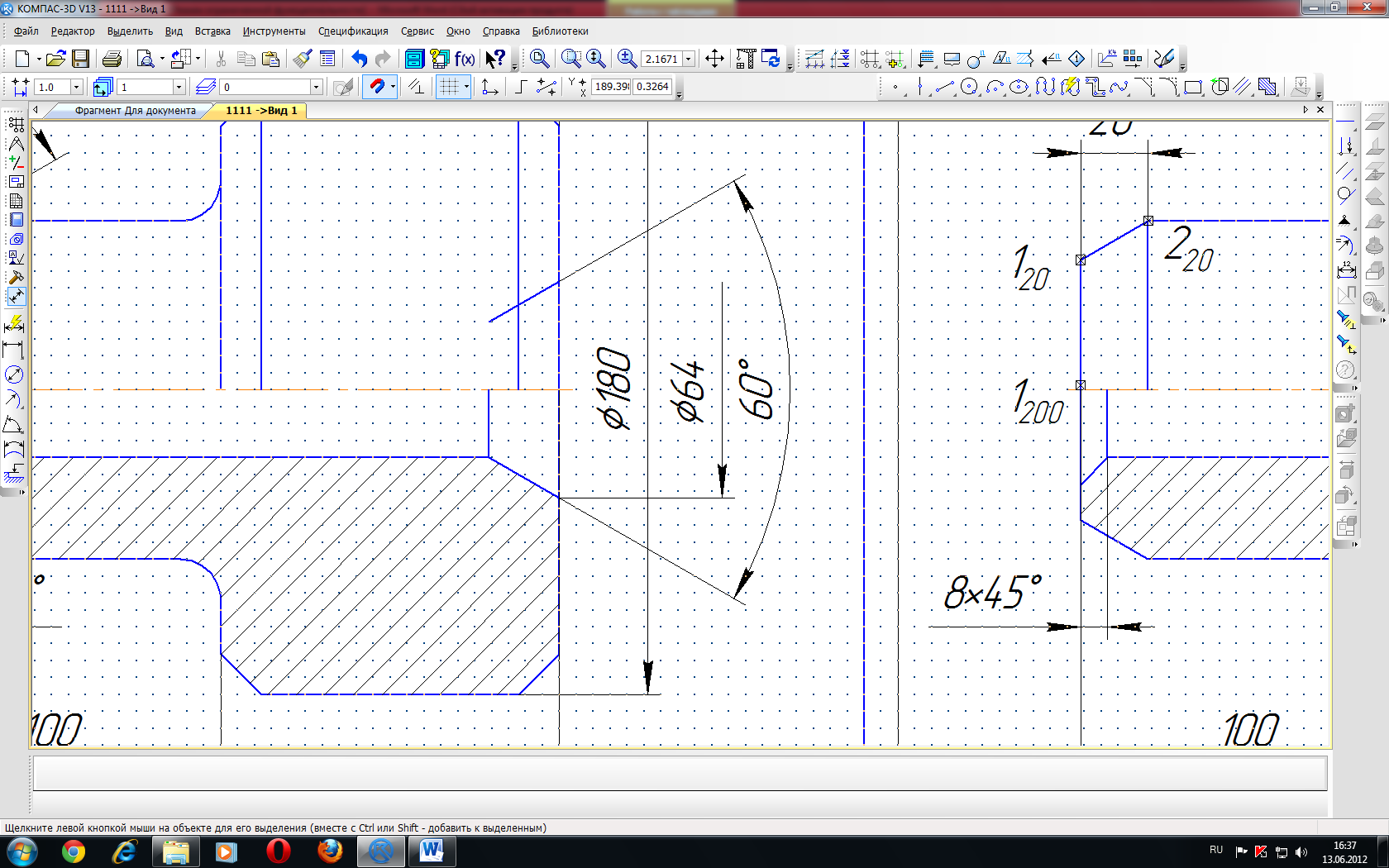Open the layer 0 dropdown

point(316,87)
